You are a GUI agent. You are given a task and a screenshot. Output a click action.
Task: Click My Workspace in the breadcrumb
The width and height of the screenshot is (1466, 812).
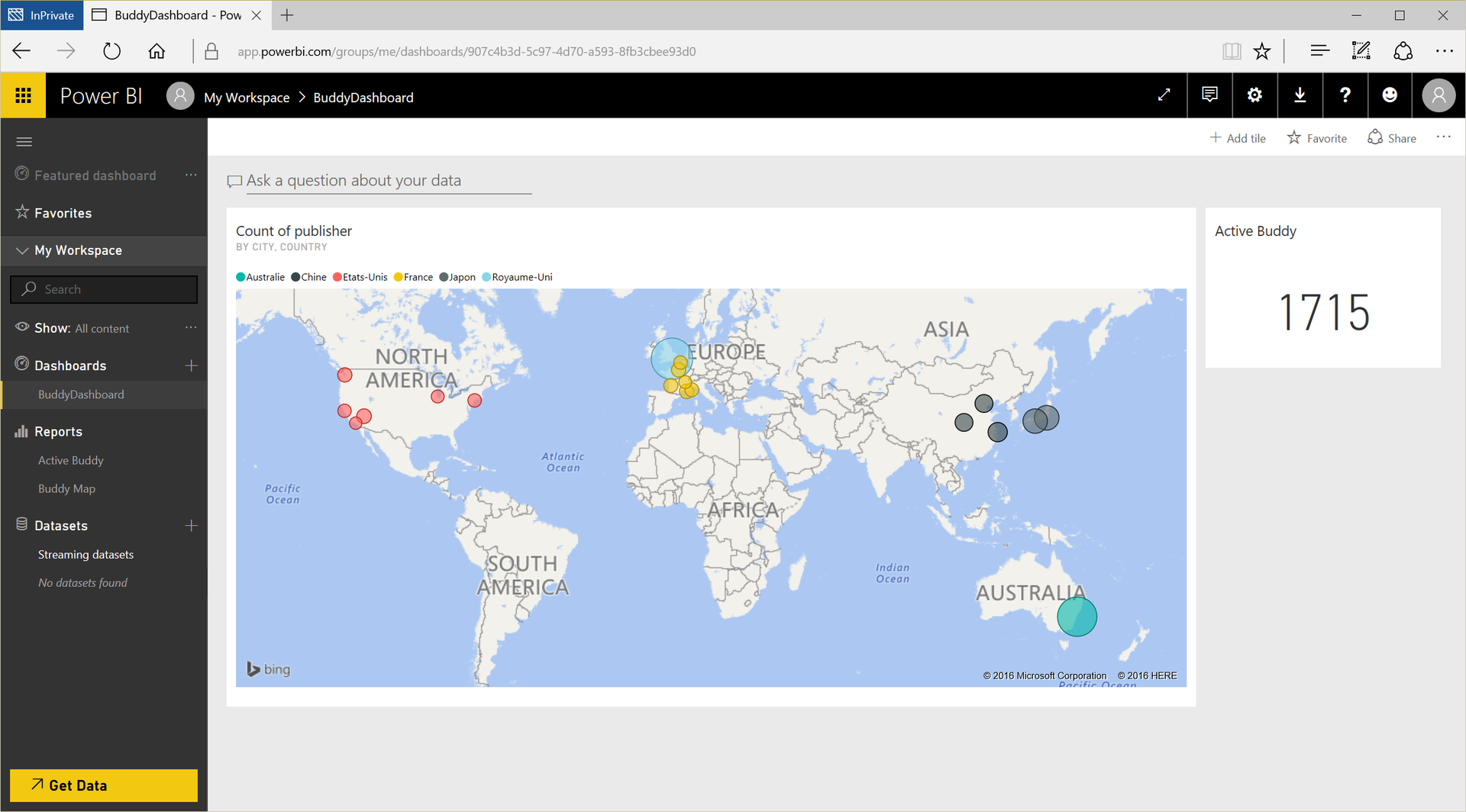(247, 97)
